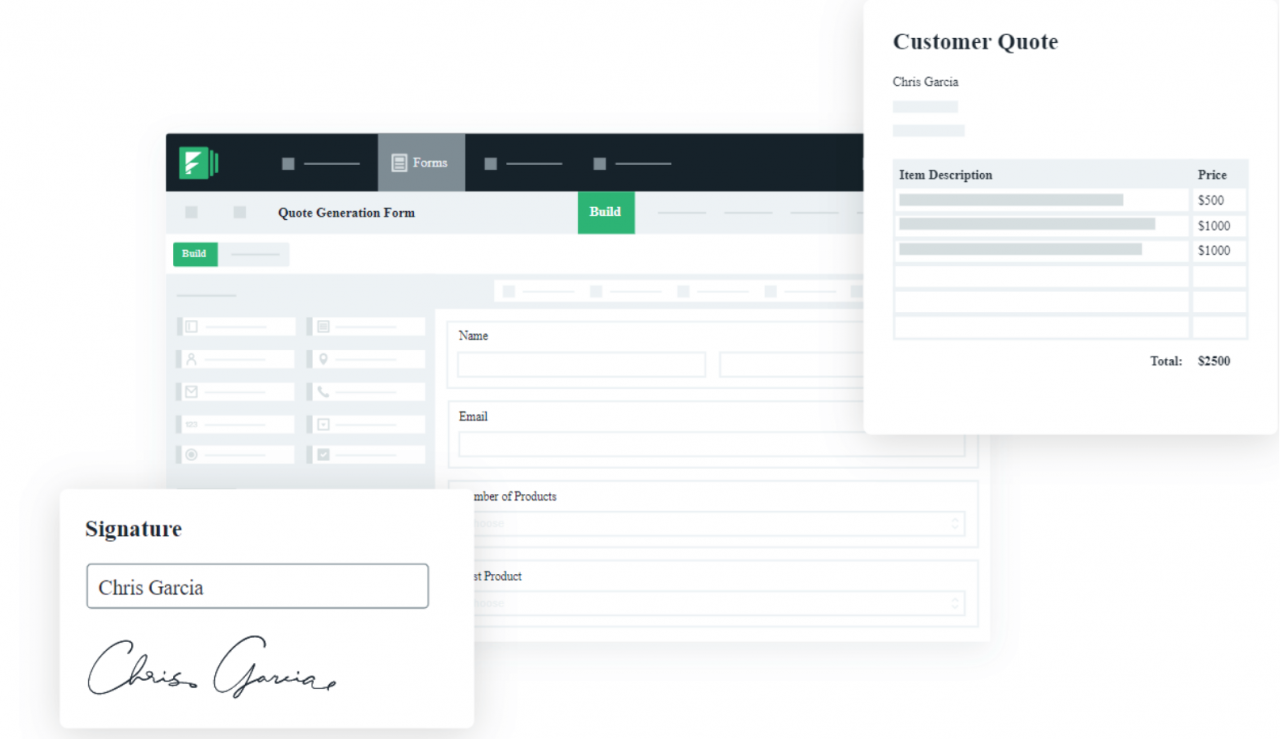Click the $2500 Total in Customer Quote
Viewport: 1280px width, 739px height.
pyautogui.click(x=1213, y=361)
